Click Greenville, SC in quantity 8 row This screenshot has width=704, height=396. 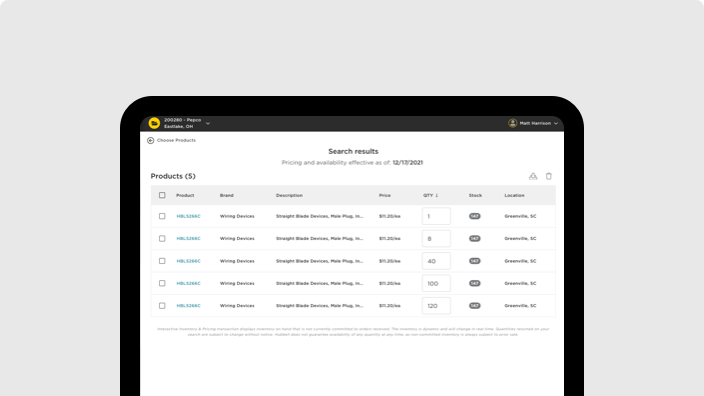click(520, 238)
